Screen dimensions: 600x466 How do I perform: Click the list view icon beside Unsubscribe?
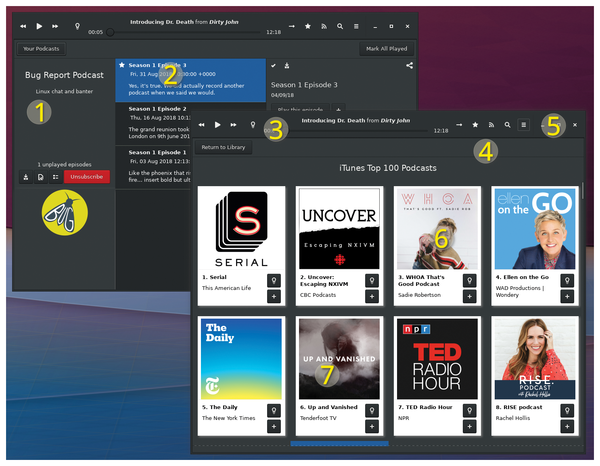click(x=55, y=177)
